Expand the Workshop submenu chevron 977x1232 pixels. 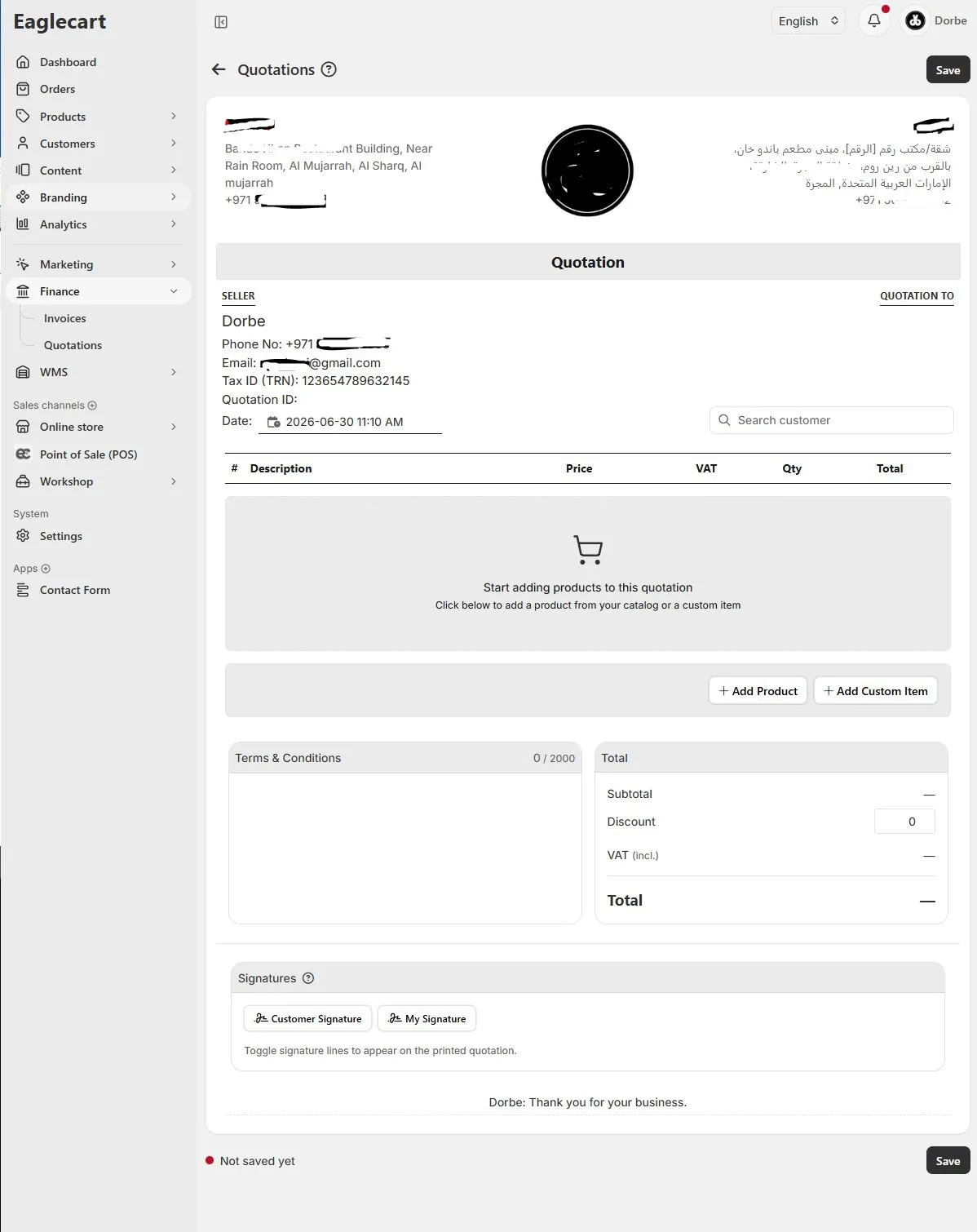(174, 481)
